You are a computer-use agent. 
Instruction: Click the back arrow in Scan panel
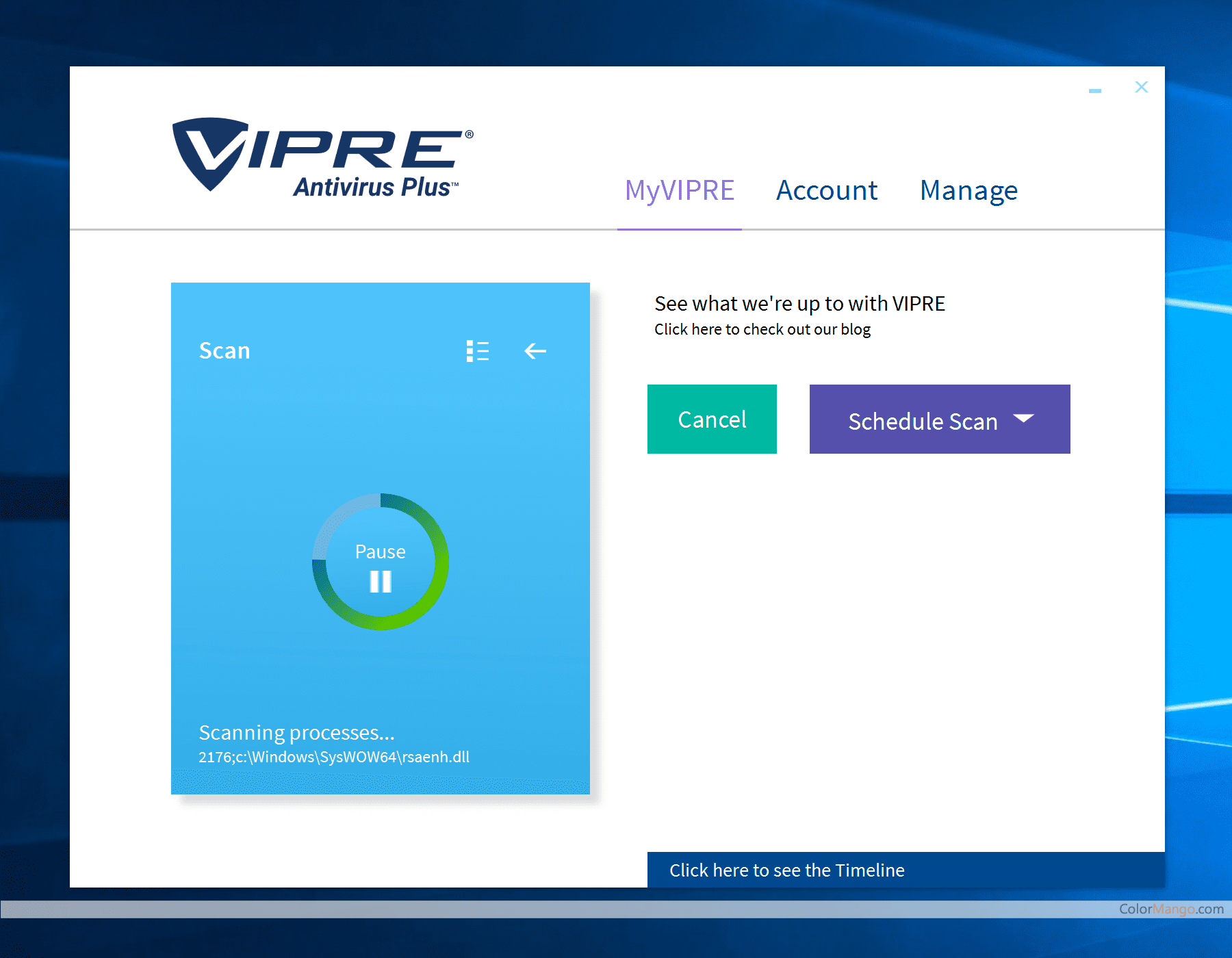tap(535, 351)
